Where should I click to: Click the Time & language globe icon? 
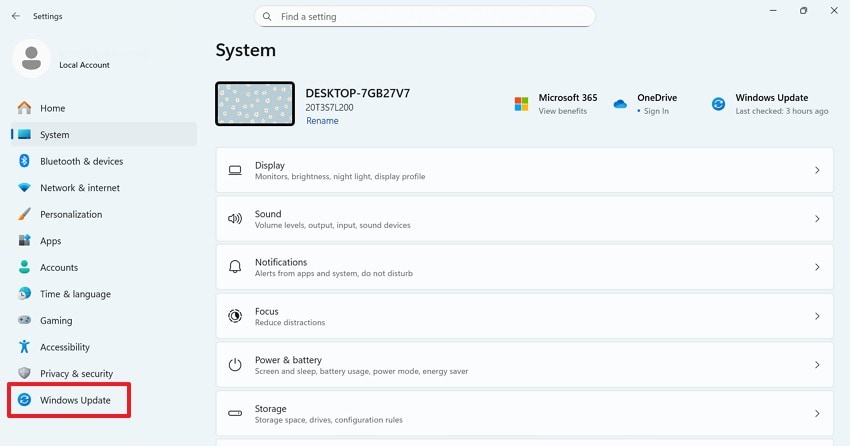tap(24, 294)
